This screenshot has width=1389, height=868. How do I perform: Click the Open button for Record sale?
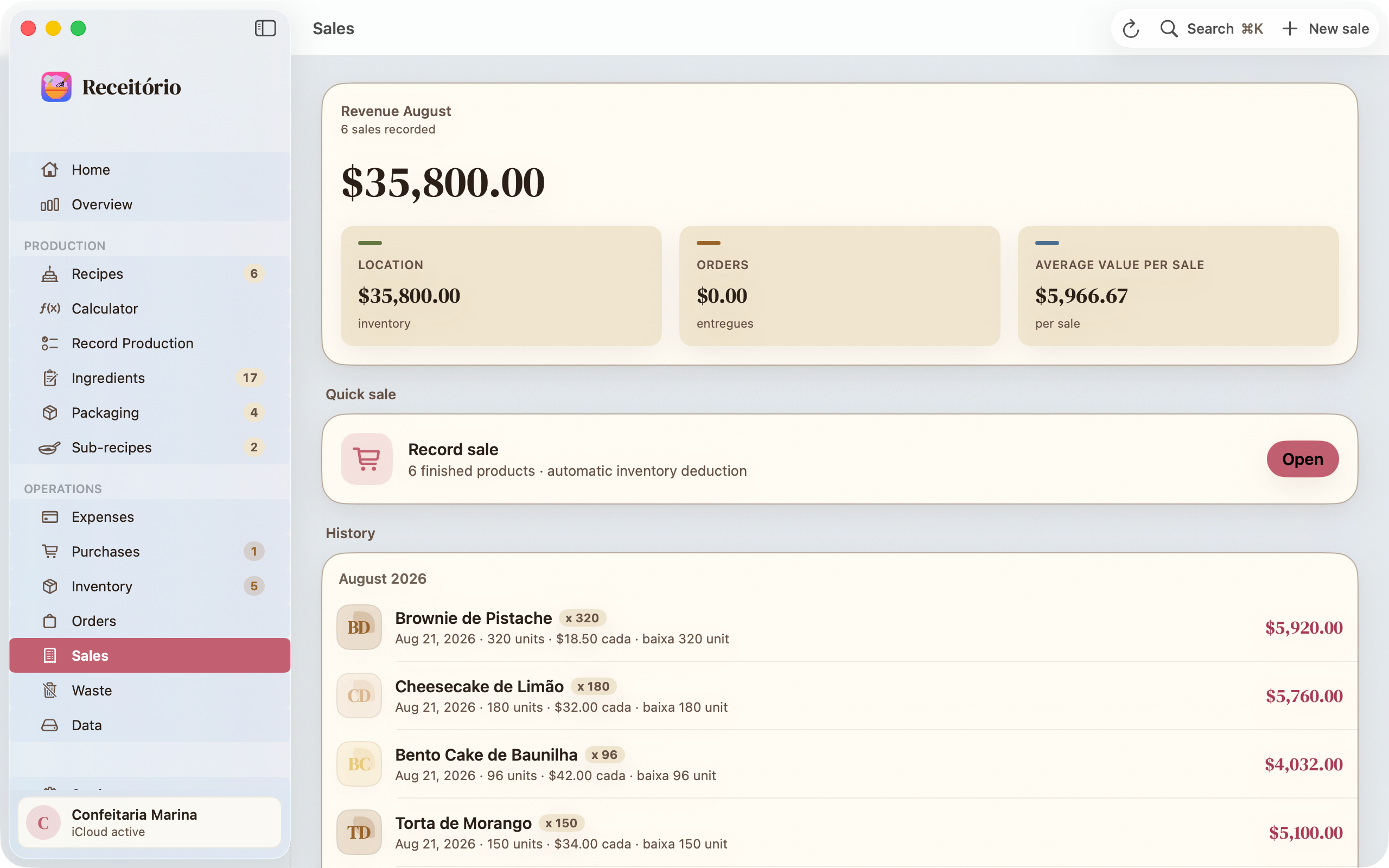pyautogui.click(x=1302, y=459)
